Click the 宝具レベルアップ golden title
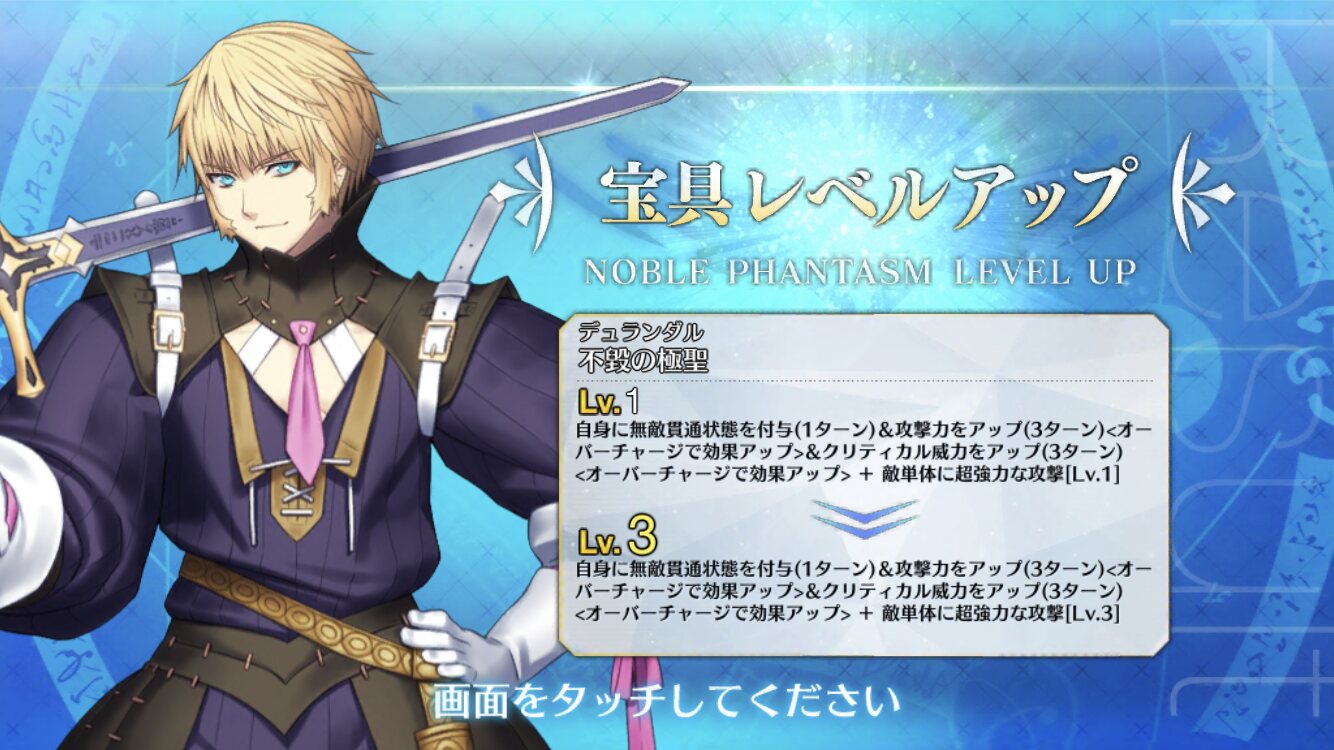The height and width of the screenshot is (750, 1334). tap(870, 190)
